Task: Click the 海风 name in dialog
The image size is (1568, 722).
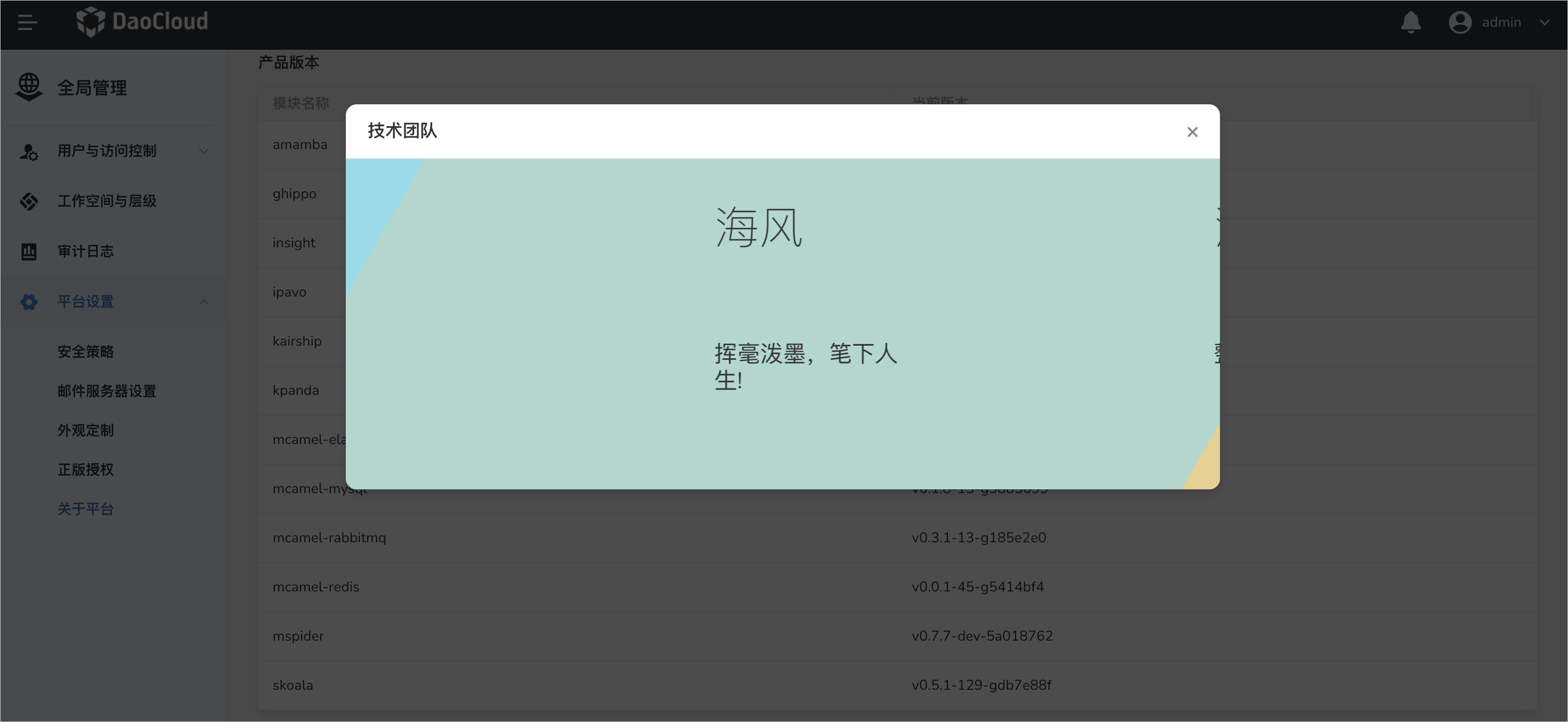Action: 758,227
